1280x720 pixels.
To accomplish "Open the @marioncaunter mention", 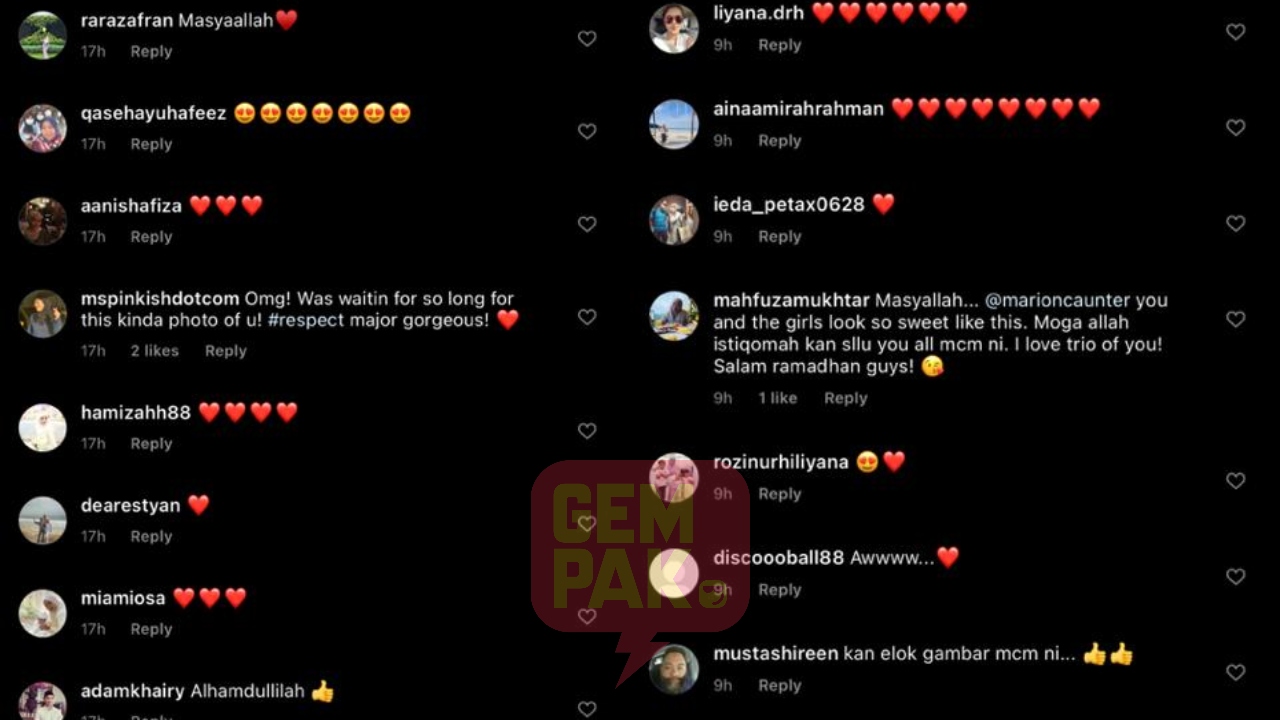I will (x=1057, y=300).
